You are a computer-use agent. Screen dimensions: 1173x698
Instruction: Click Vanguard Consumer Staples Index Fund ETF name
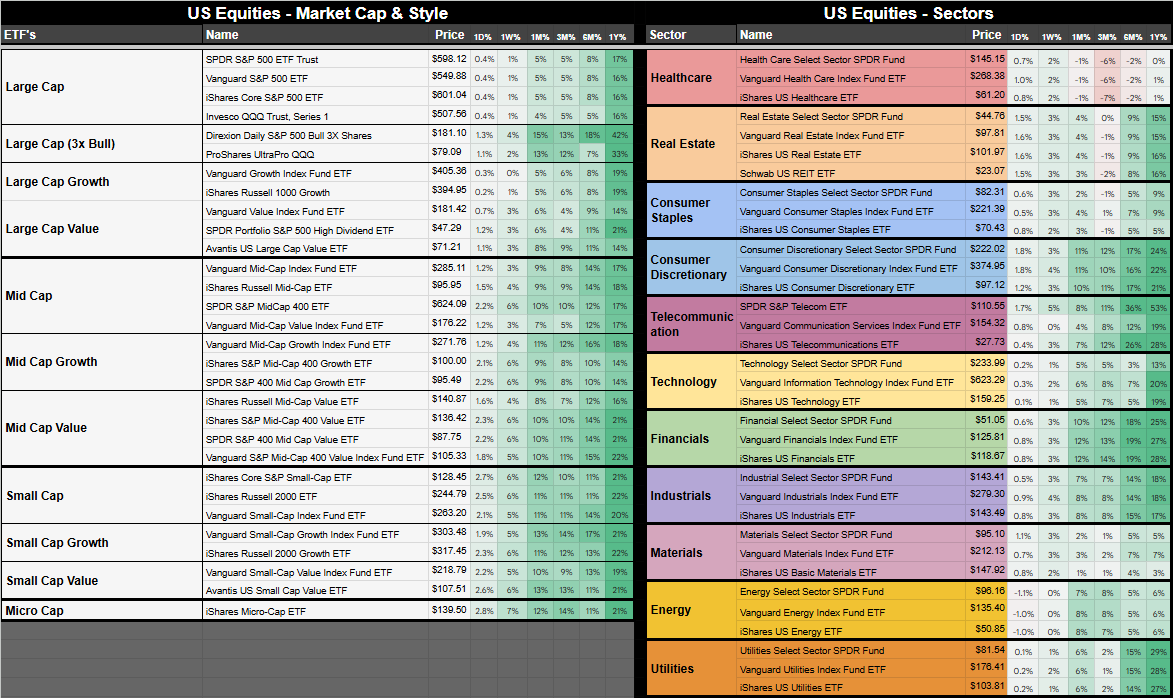tap(836, 212)
